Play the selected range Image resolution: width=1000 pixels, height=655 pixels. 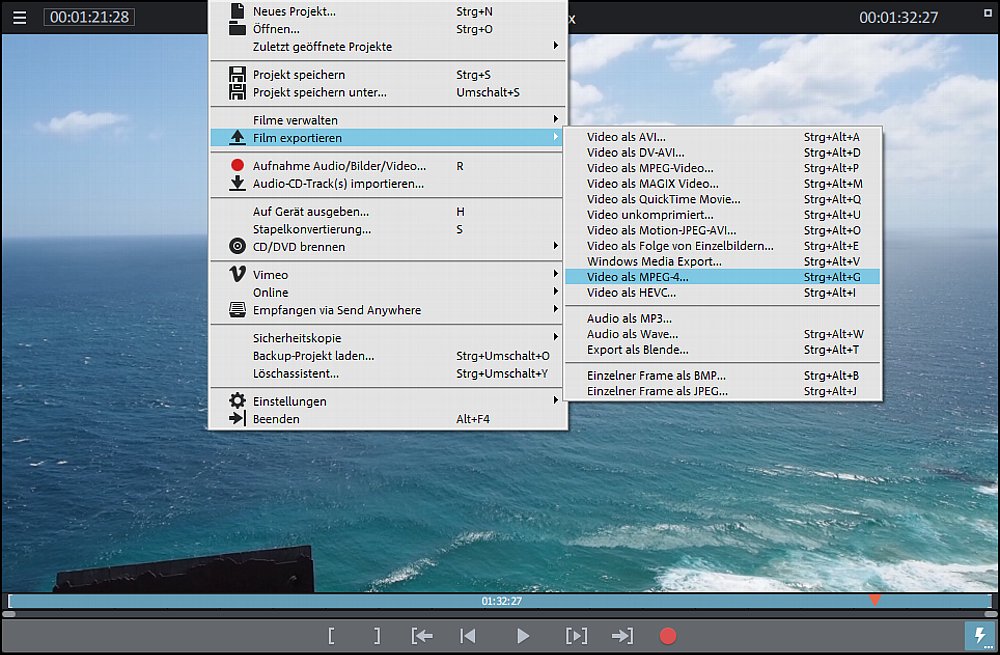click(x=576, y=636)
